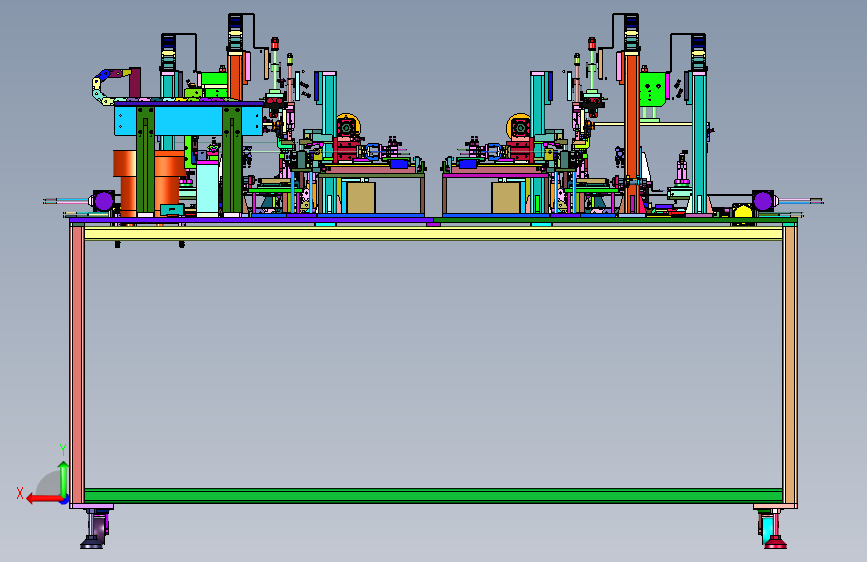Select the right yellow-ringed gear motor

(x=519, y=127)
